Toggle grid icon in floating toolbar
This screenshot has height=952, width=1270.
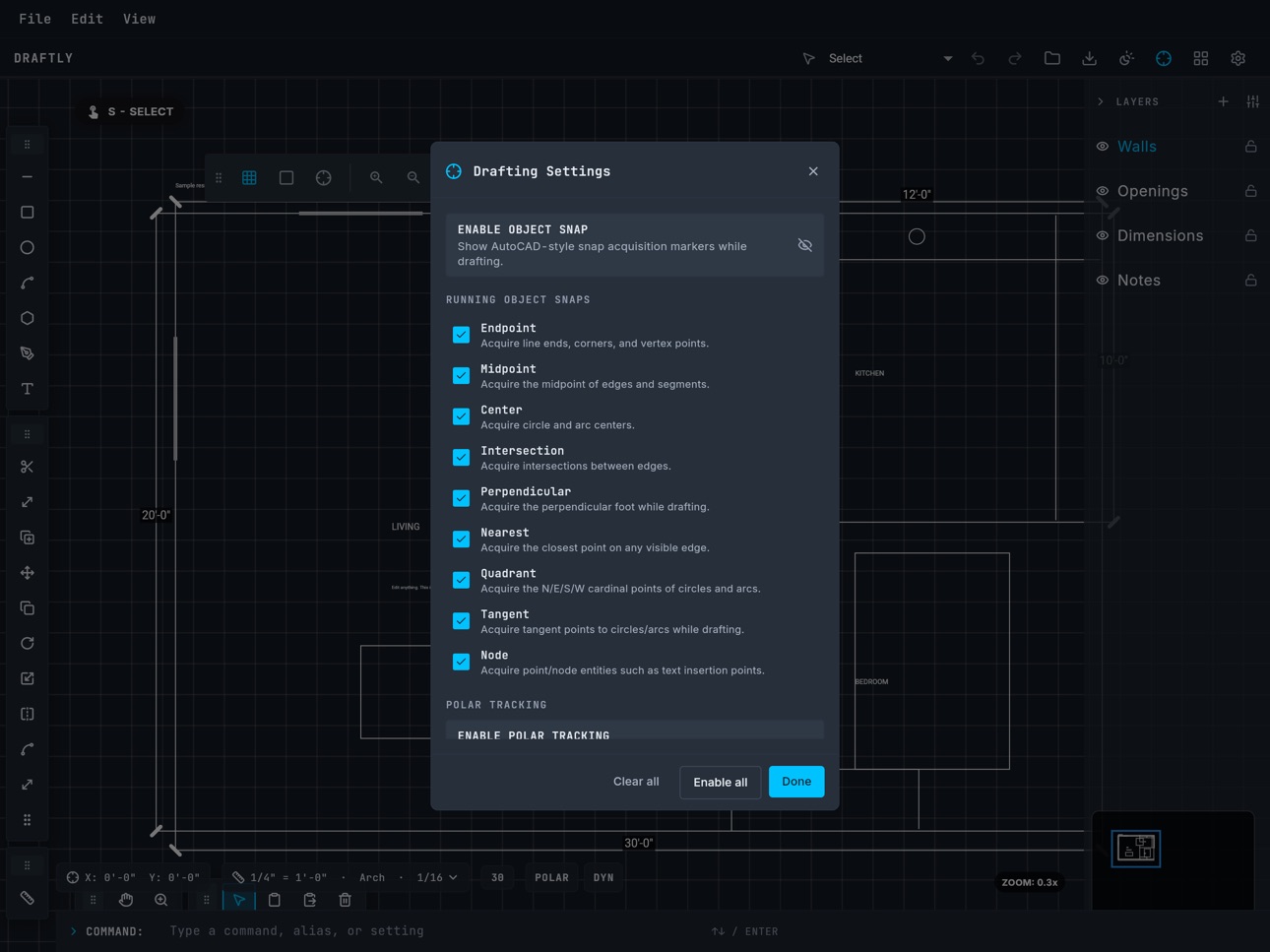(249, 178)
